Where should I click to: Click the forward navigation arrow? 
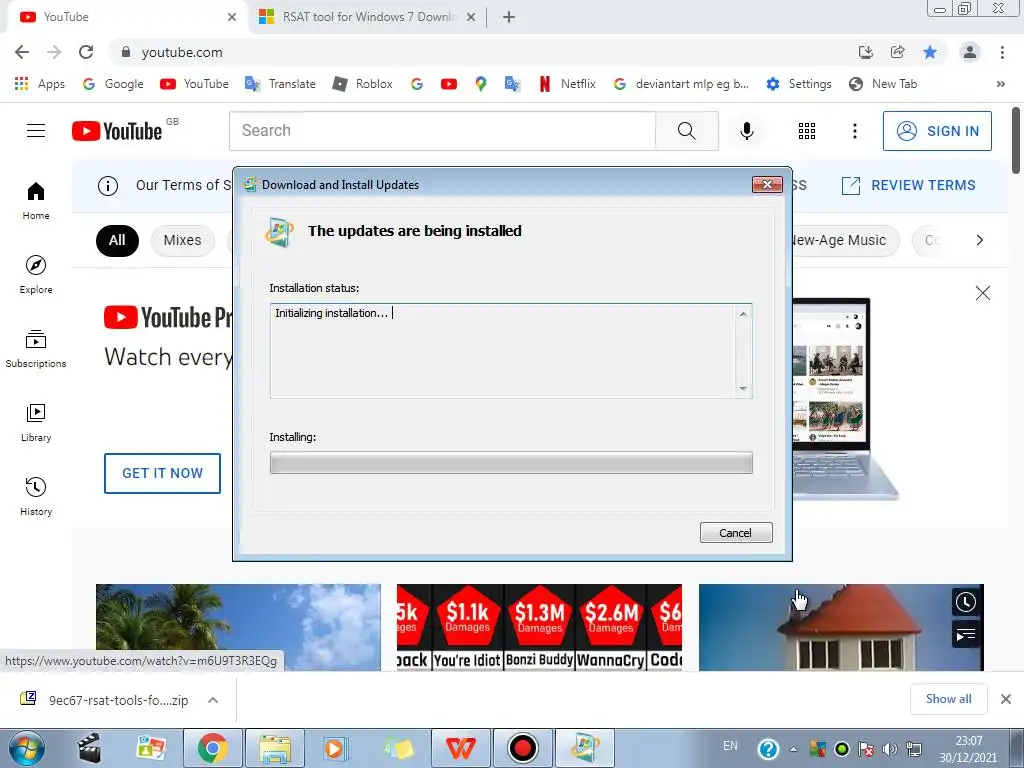54,52
